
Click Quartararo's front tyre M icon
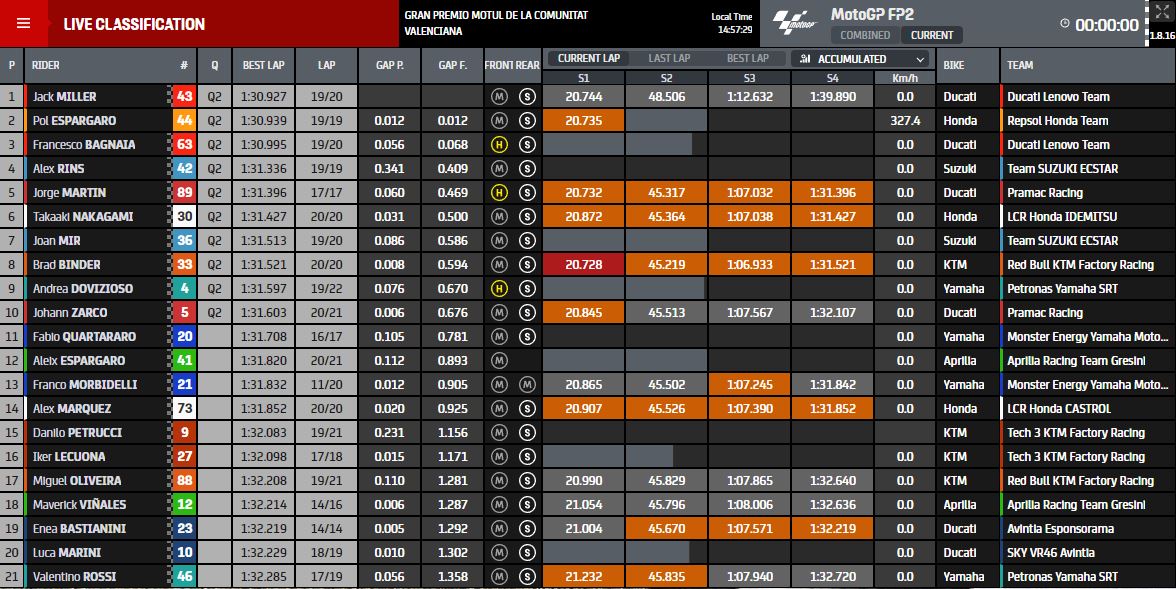(x=500, y=337)
